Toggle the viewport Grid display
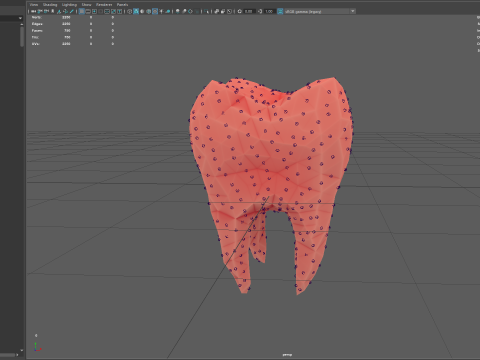This screenshot has width=480, height=360. [x=82, y=11]
